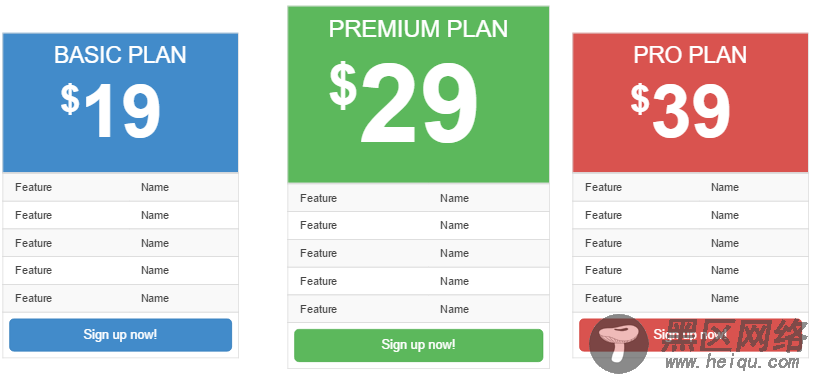Select the BASIC PLAN heading
821x379 pixels.
(x=120, y=55)
